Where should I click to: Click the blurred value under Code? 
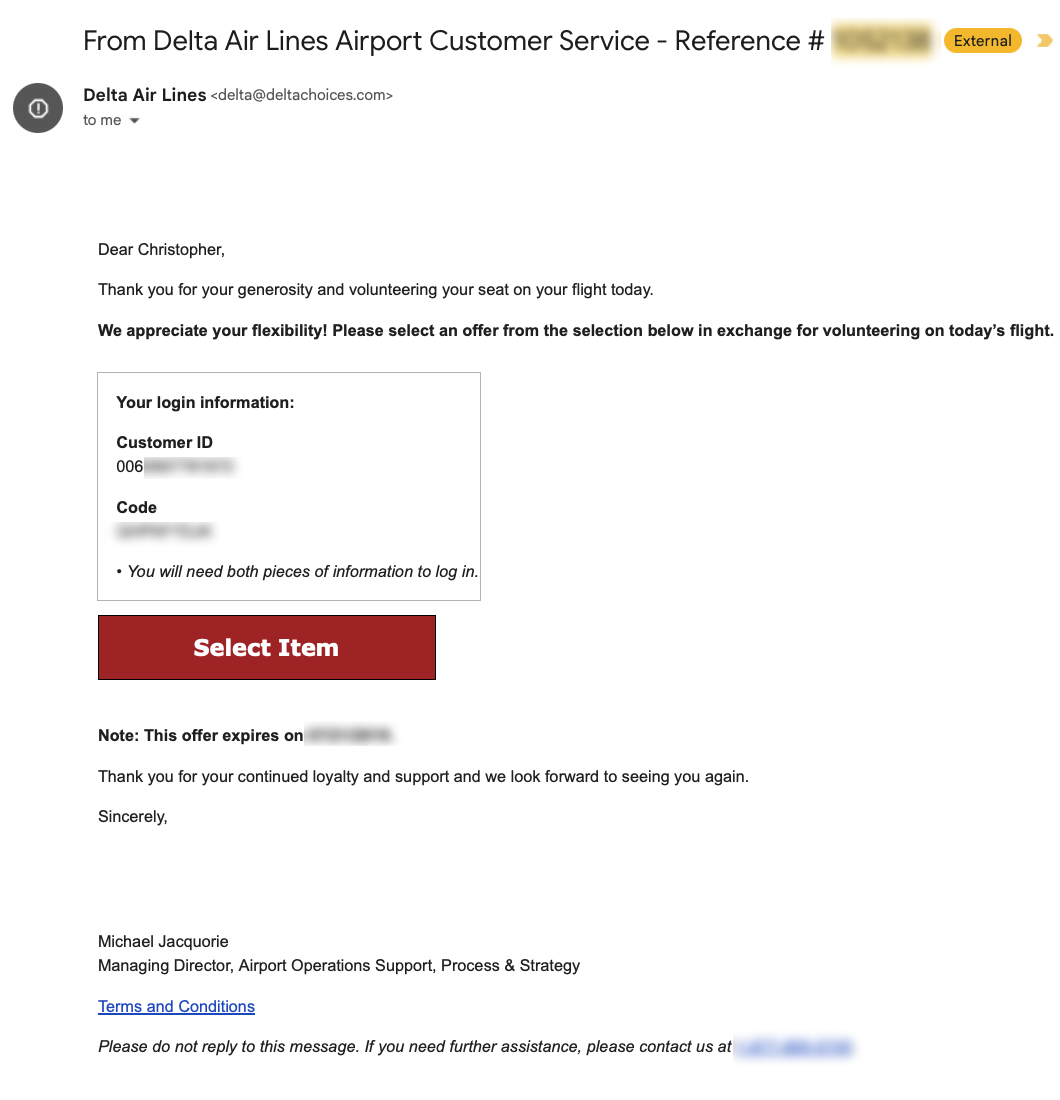coord(165,531)
